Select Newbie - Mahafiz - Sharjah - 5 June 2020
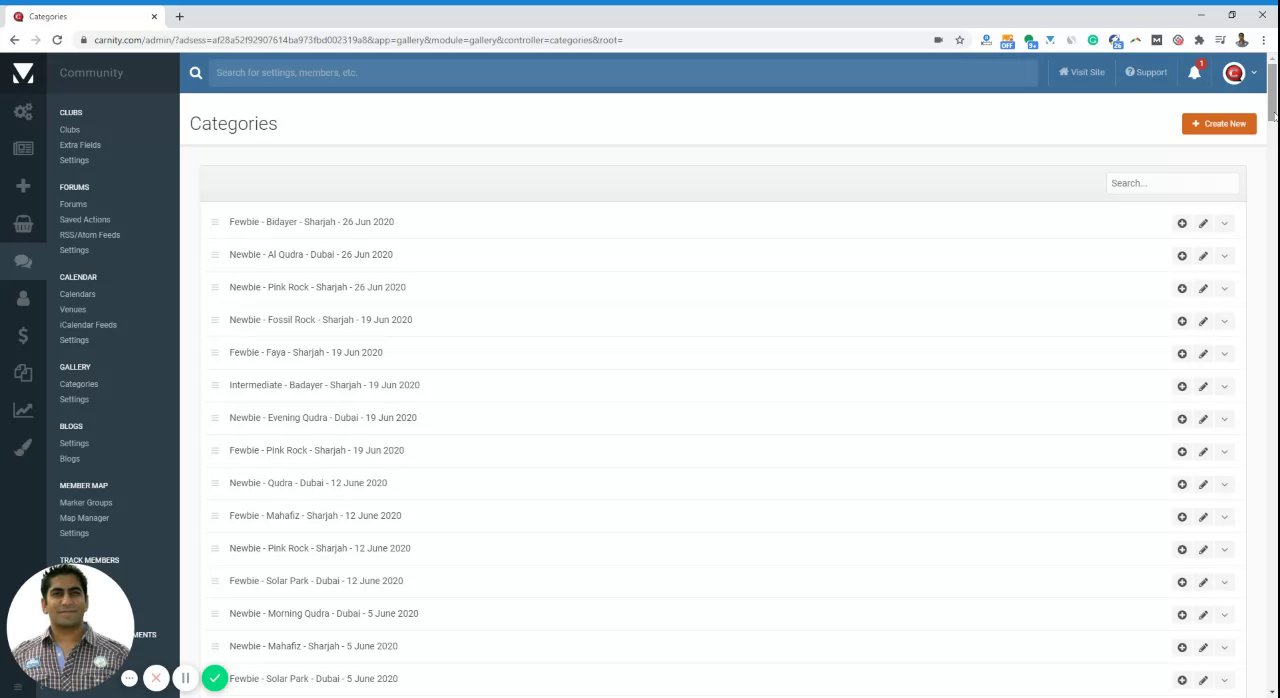1280x698 pixels. 313,646
